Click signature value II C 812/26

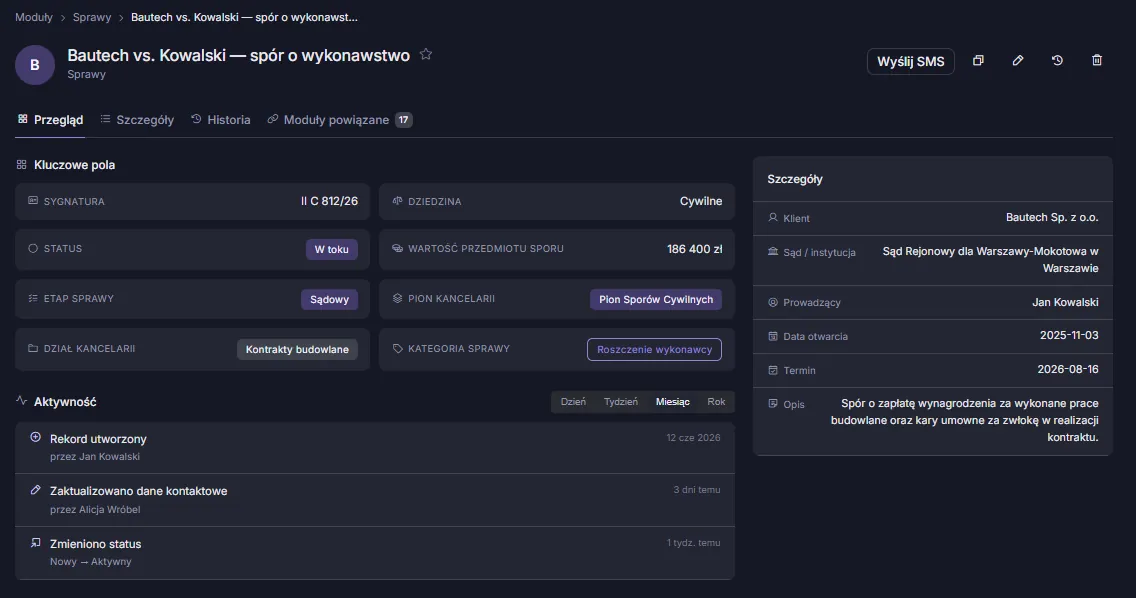tap(330, 201)
